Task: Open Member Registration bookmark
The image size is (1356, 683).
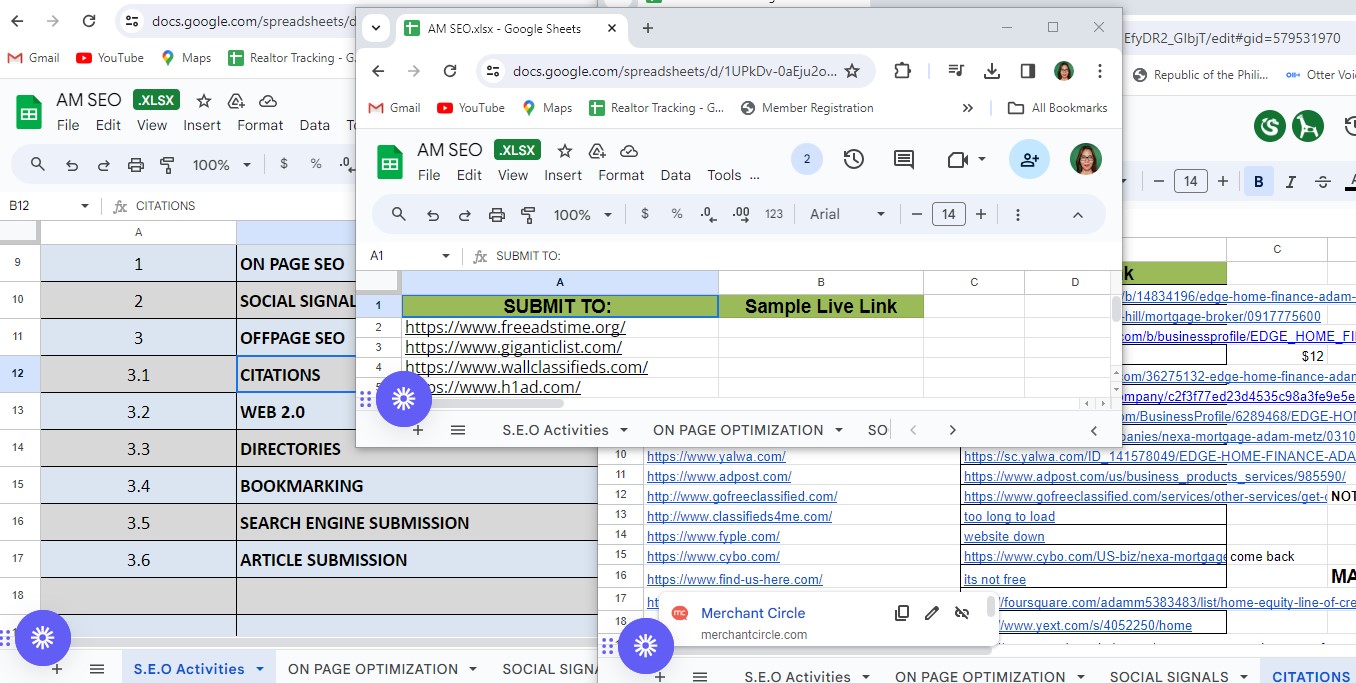Action: pyautogui.click(x=806, y=108)
